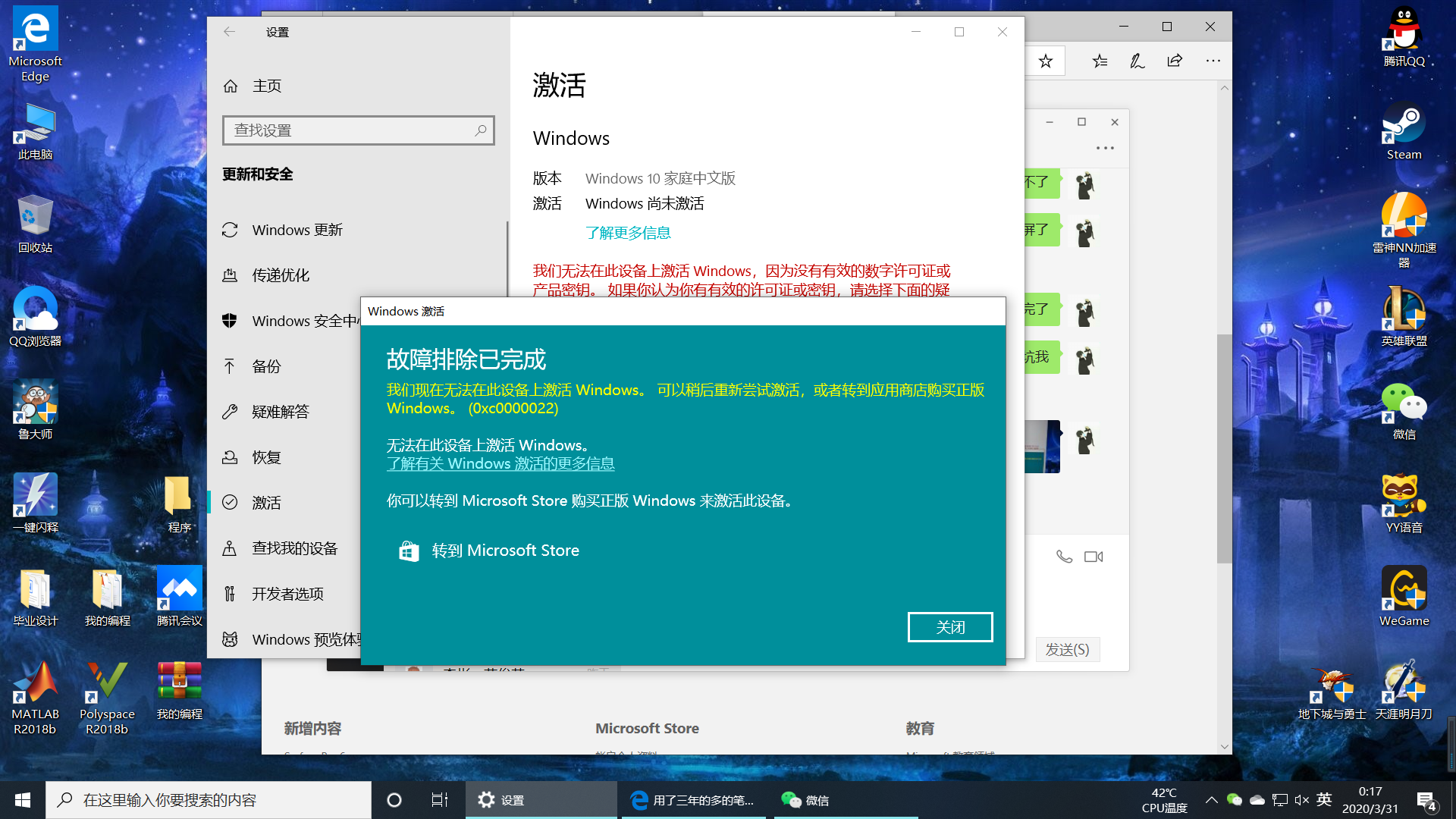Open the 回收站 recycle bin icon
1456x819 pixels.
click(35, 225)
